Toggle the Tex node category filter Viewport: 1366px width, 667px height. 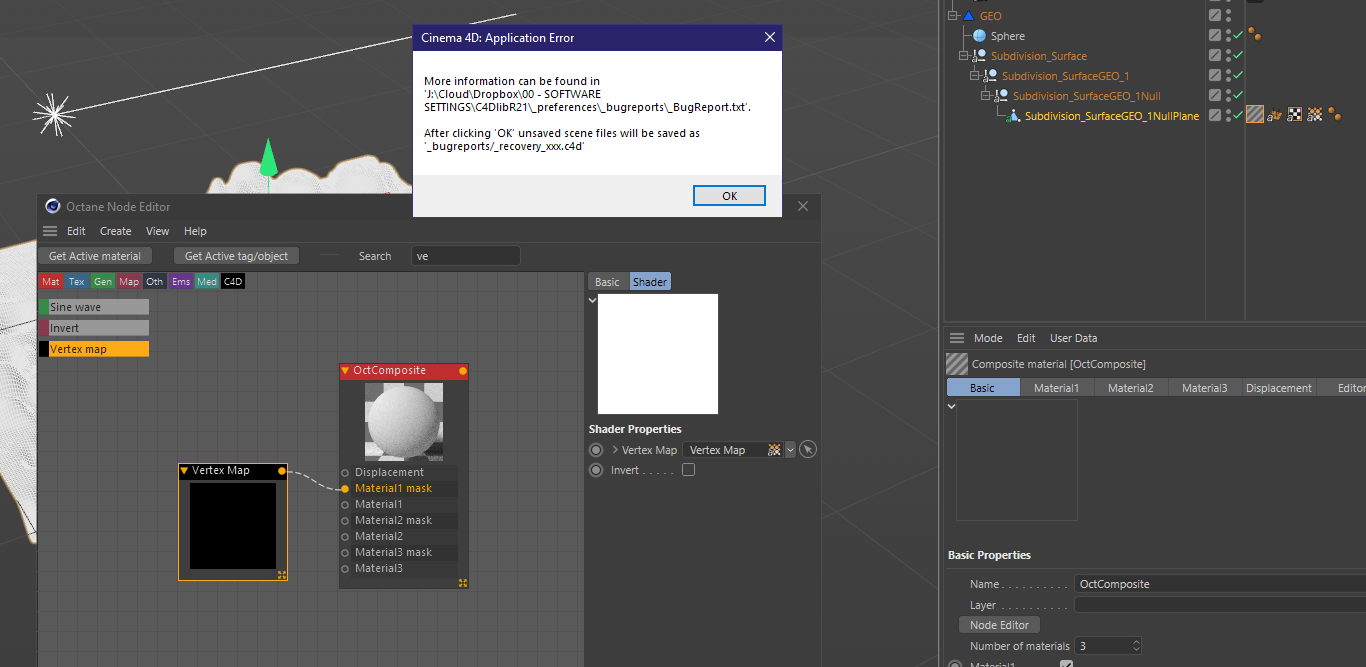[77, 282]
